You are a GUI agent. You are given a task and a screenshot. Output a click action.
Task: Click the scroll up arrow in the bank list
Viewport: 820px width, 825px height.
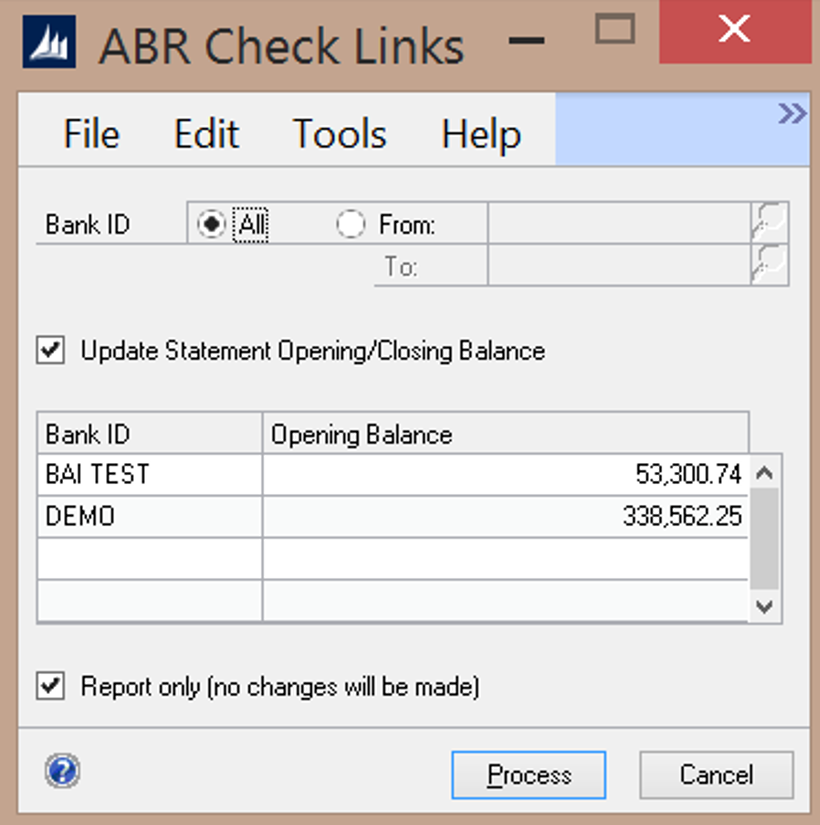[x=765, y=472]
